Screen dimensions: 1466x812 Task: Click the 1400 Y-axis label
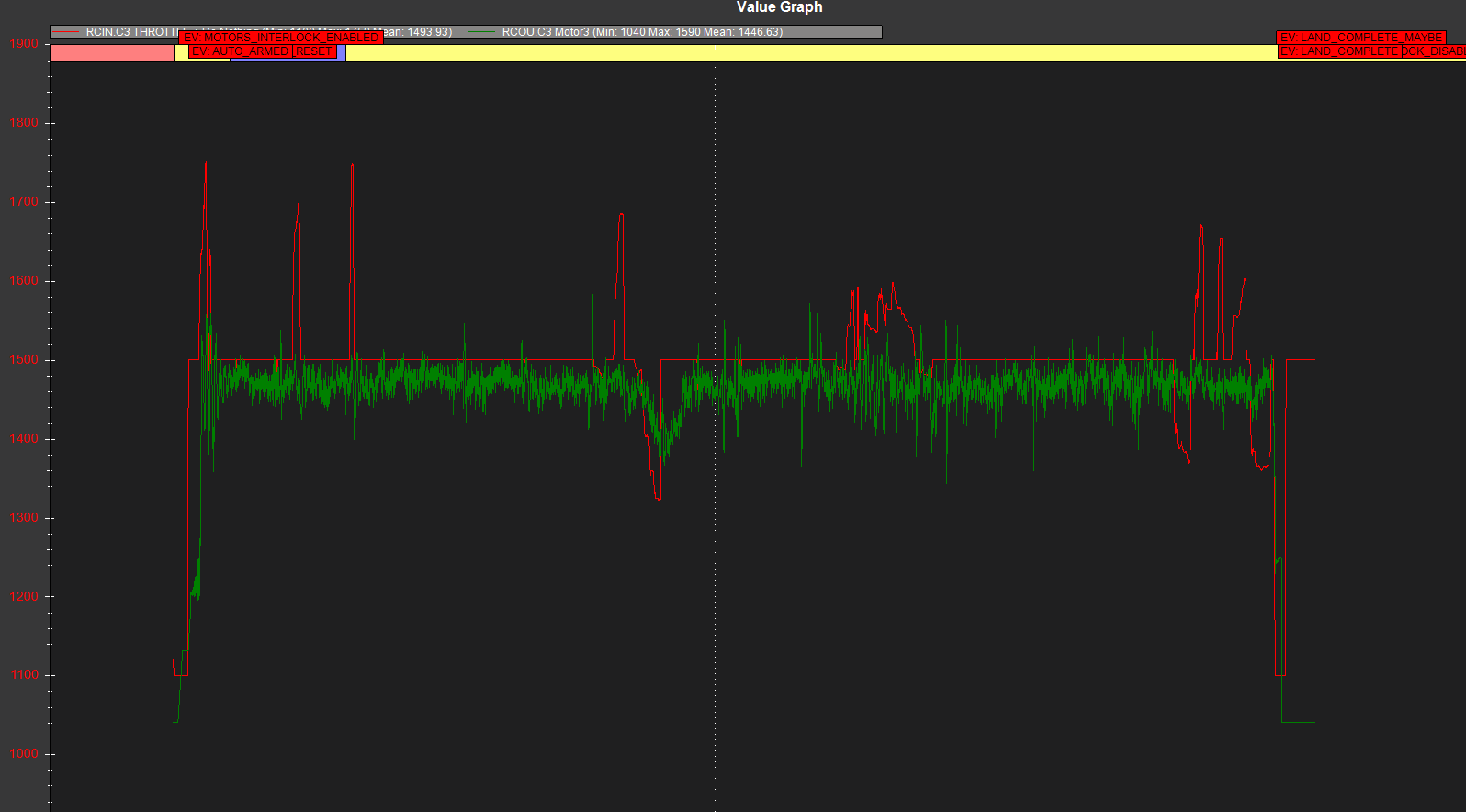pyautogui.click(x=24, y=438)
